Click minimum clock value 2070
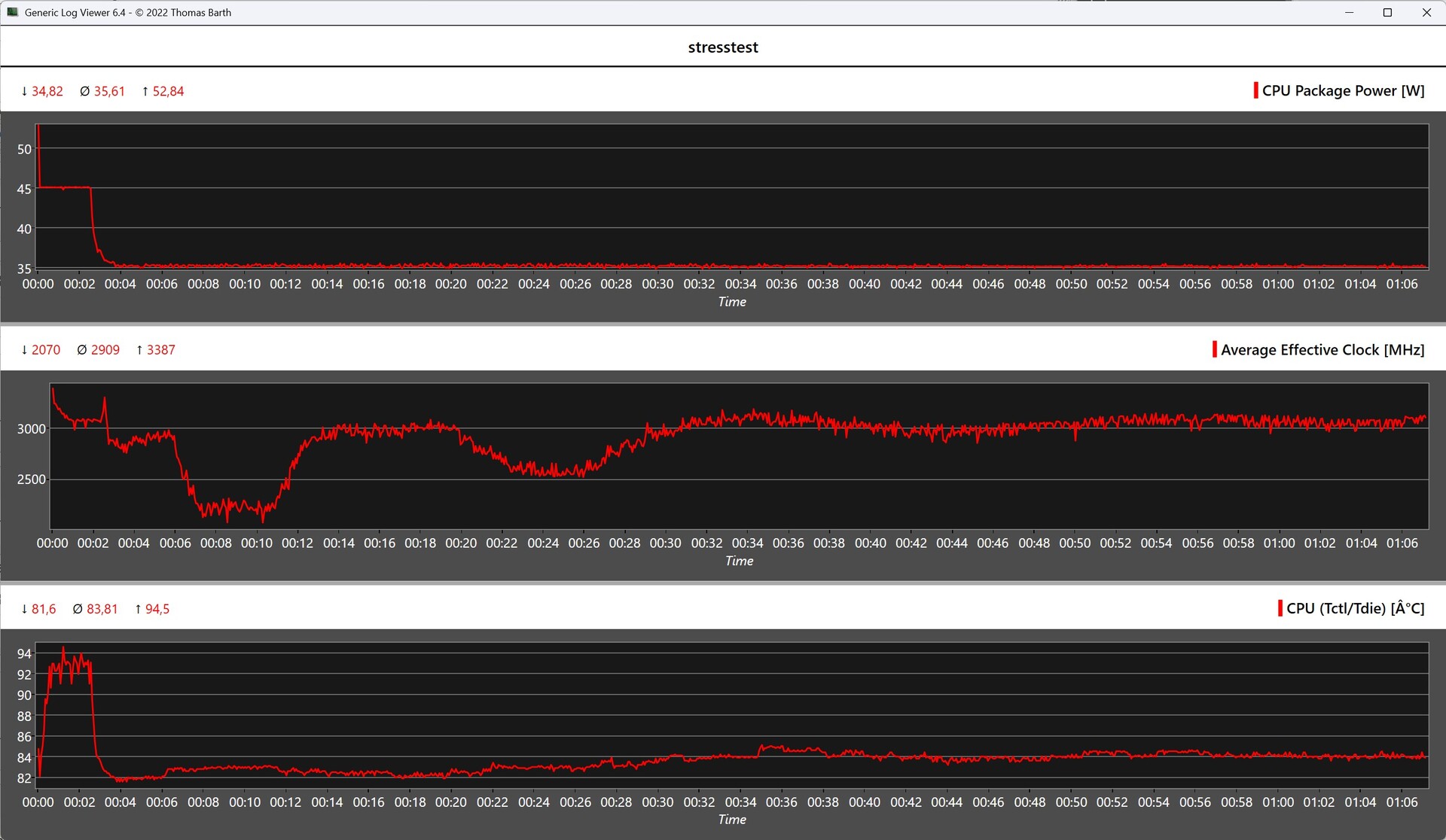This screenshot has width=1446, height=840. [x=45, y=350]
